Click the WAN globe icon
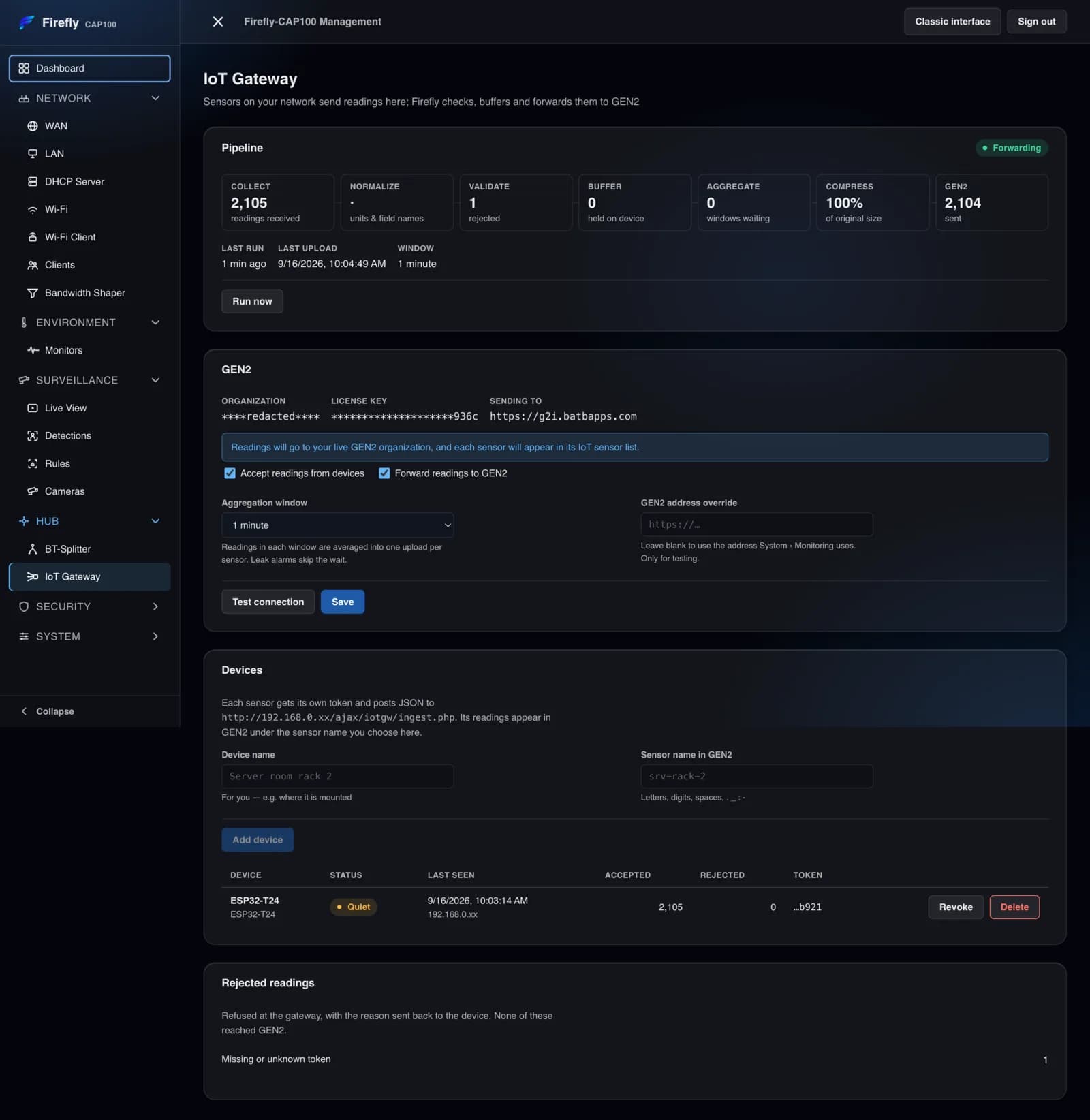This screenshot has width=1090, height=1120. click(x=33, y=126)
